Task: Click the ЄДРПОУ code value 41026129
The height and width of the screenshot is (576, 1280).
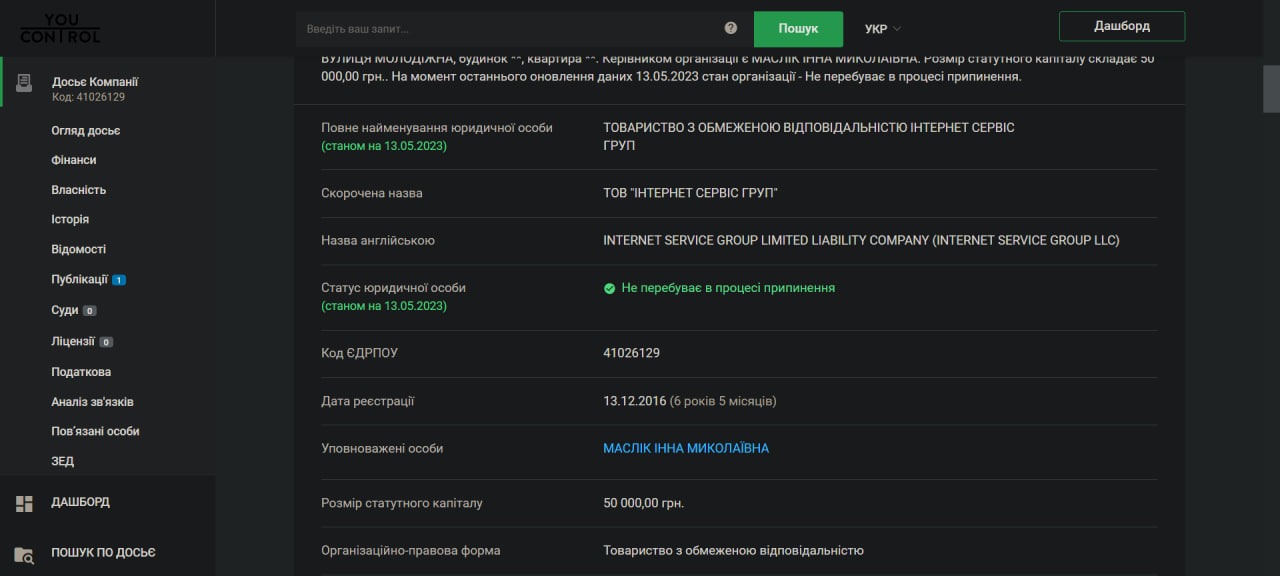Action: tap(631, 353)
